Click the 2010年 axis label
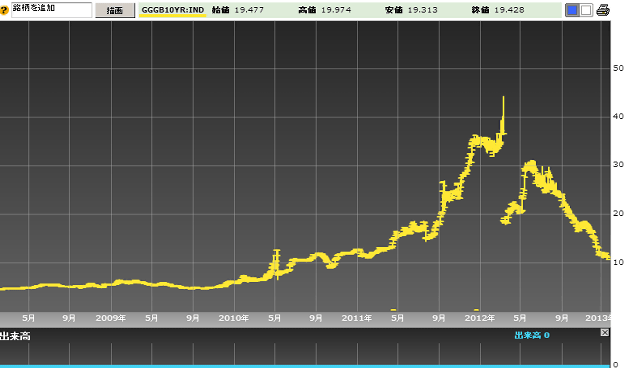The height and width of the screenshot is (368, 624). coord(234,318)
